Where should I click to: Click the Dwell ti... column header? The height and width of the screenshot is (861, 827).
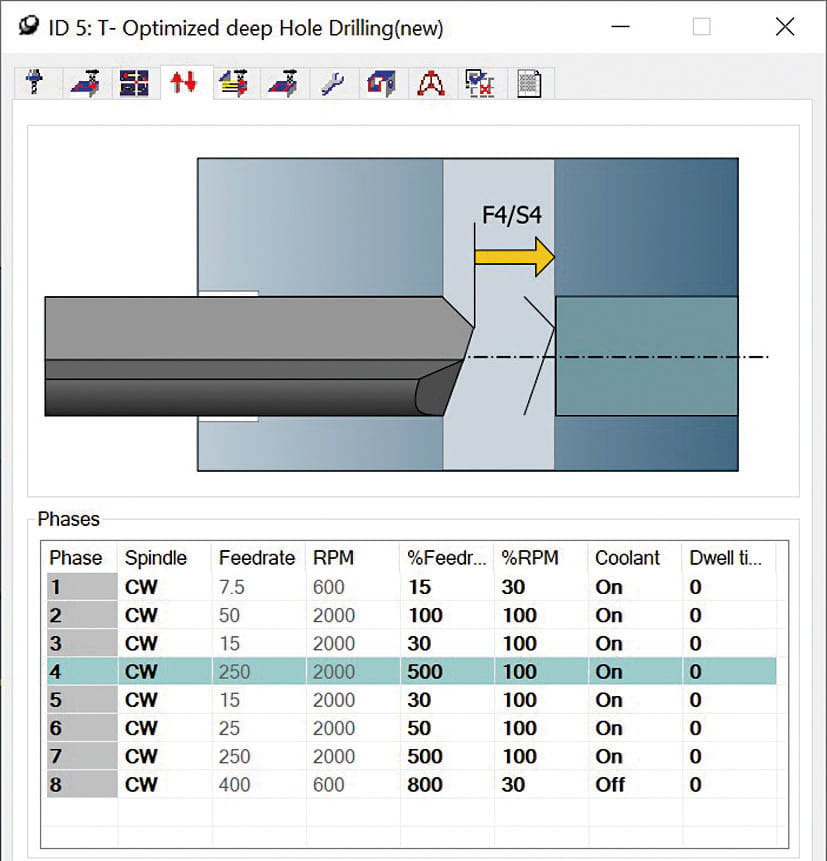pos(725,558)
